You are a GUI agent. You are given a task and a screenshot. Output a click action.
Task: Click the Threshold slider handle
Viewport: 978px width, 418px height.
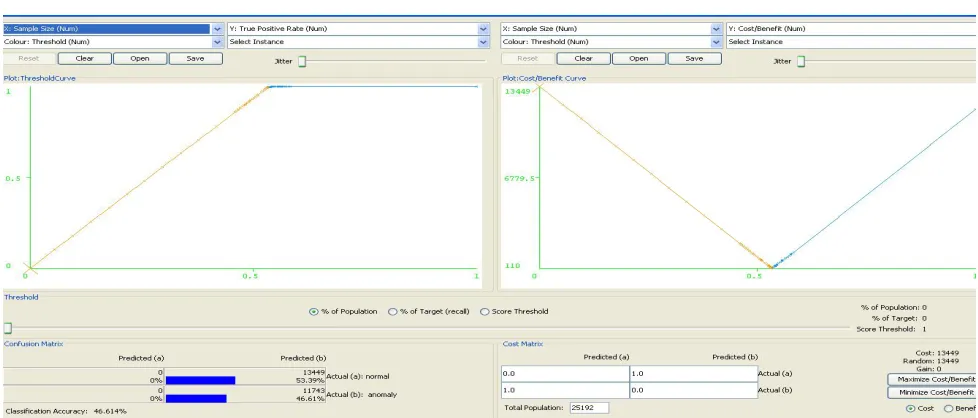(x=7, y=328)
